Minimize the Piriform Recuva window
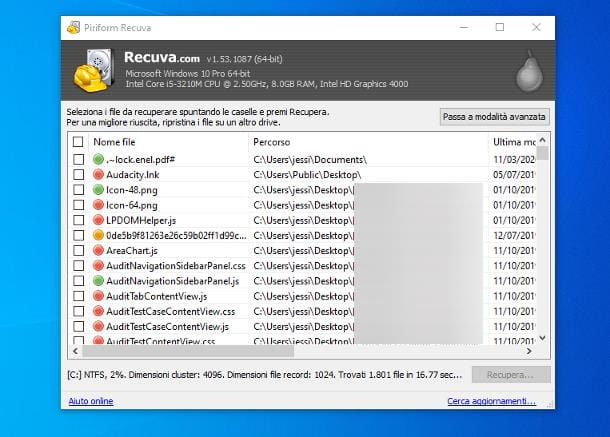610x437 pixels. tap(464, 27)
